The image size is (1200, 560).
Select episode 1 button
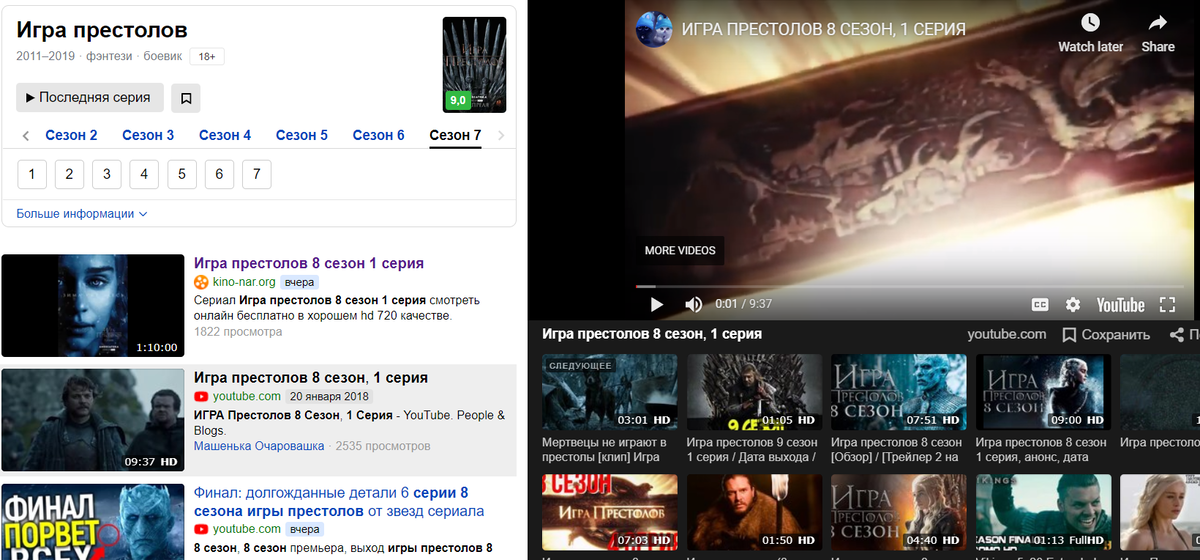click(x=32, y=174)
